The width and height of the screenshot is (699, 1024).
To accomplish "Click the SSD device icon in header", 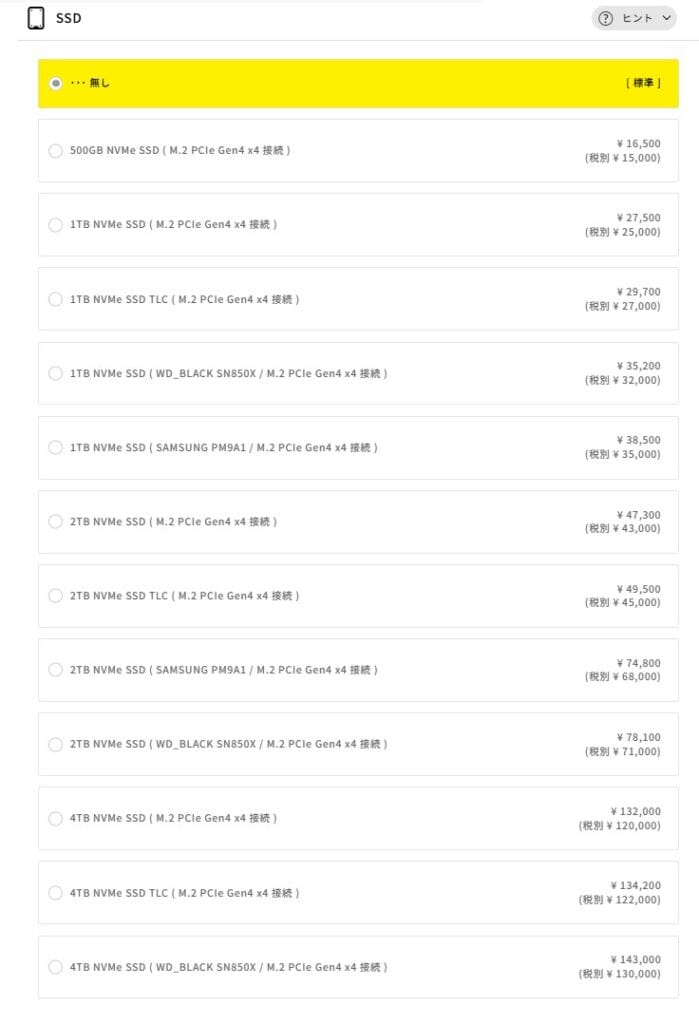I will 36,18.
